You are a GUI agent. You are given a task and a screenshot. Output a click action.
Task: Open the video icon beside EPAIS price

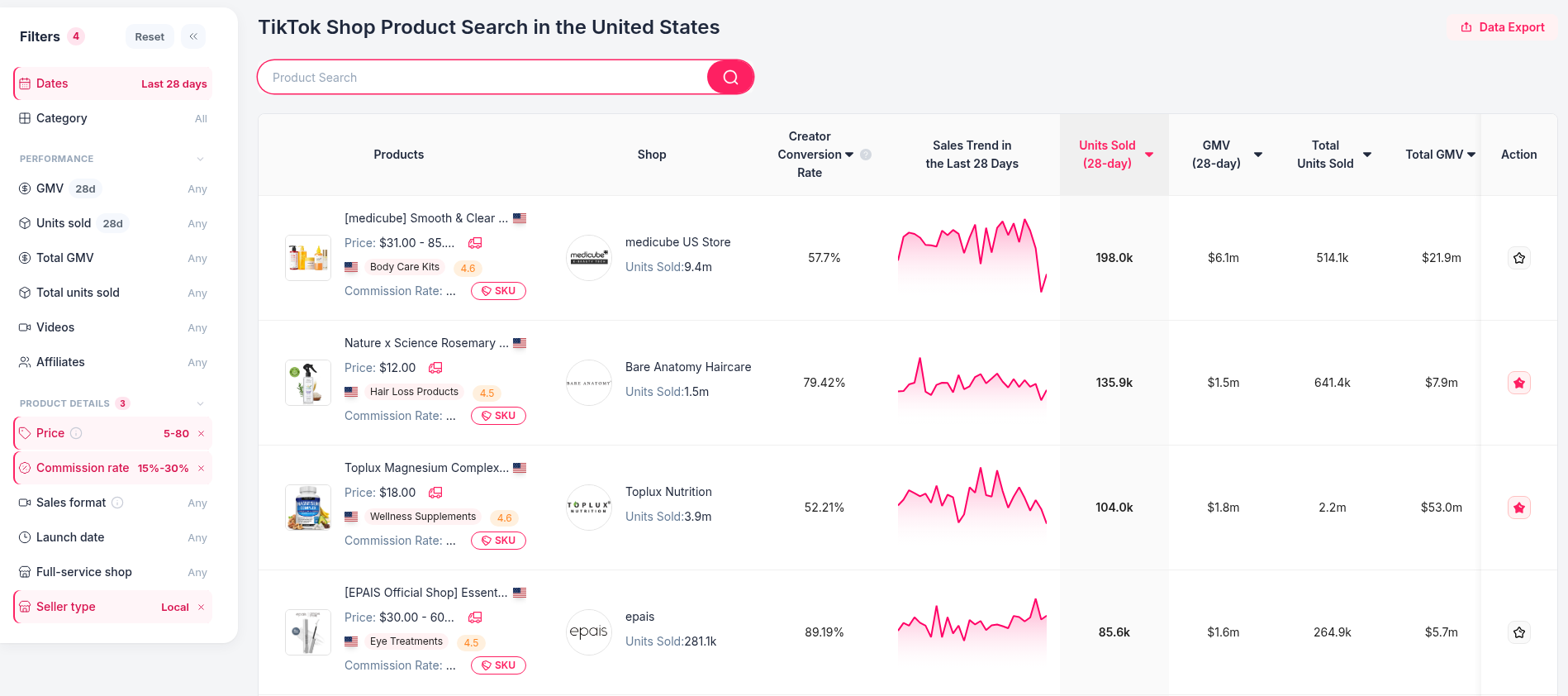pyautogui.click(x=475, y=617)
